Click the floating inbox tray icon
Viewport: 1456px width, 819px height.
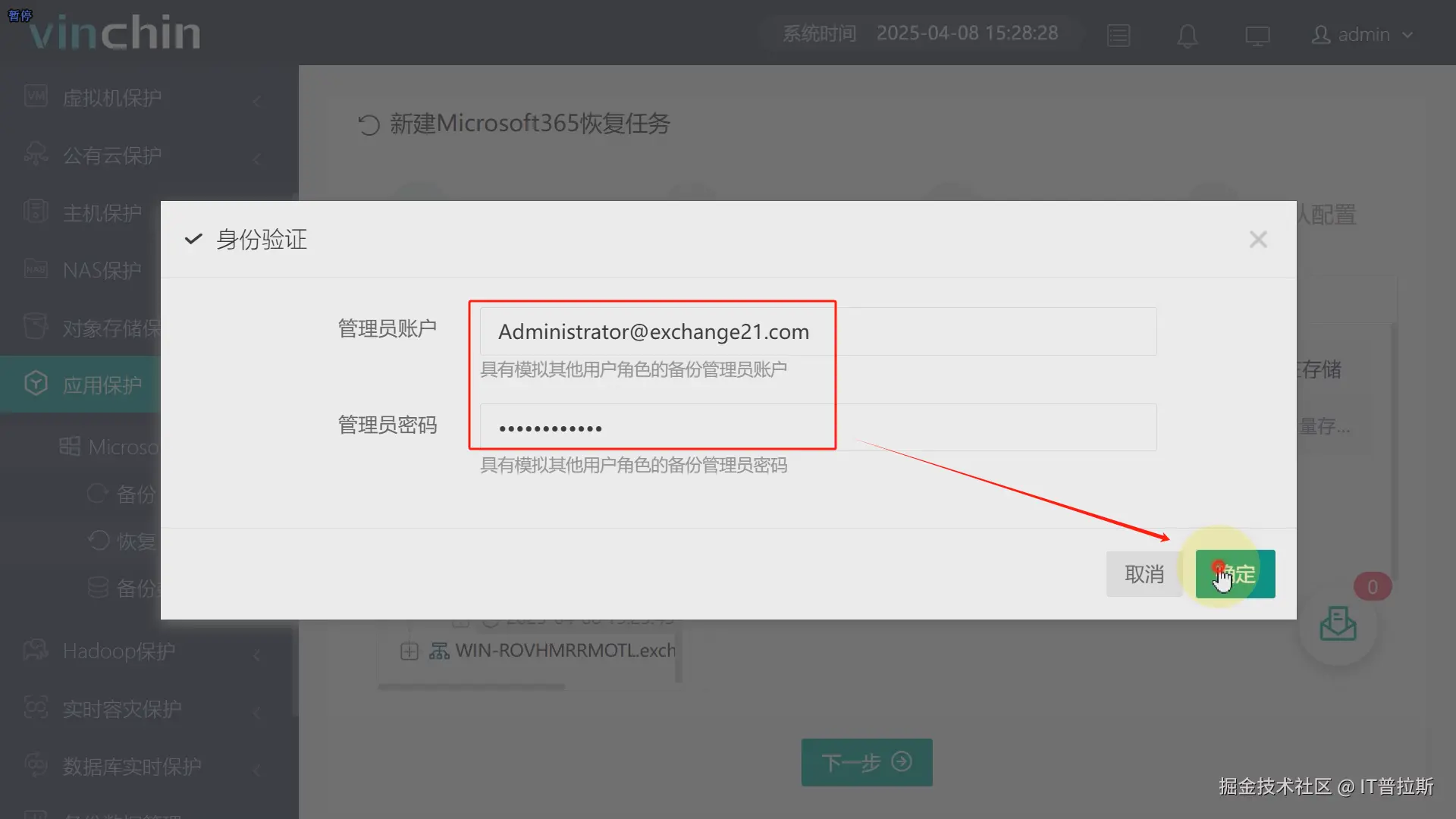[1338, 624]
